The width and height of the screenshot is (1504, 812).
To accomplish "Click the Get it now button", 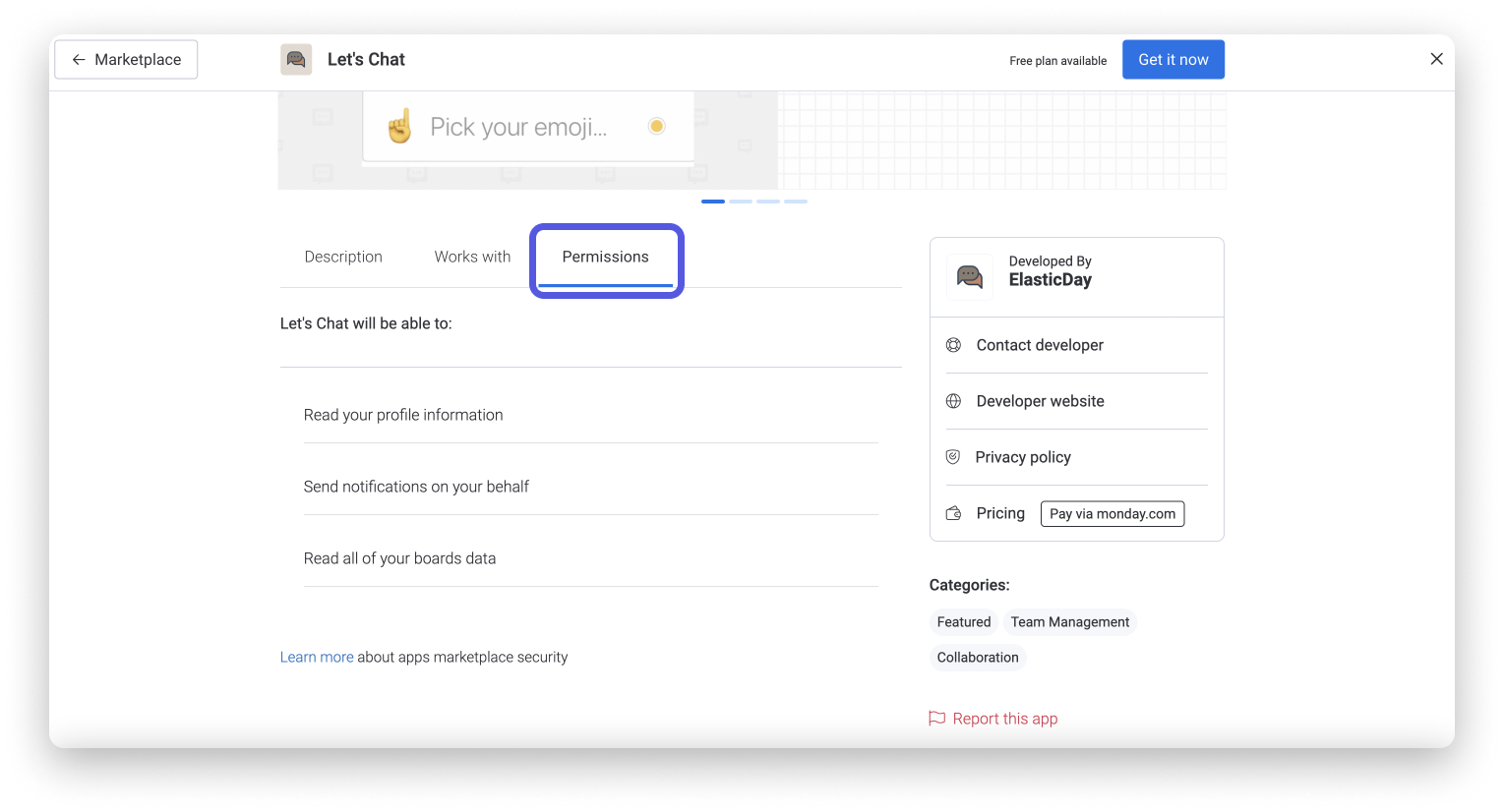I will tap(1173, 59).
